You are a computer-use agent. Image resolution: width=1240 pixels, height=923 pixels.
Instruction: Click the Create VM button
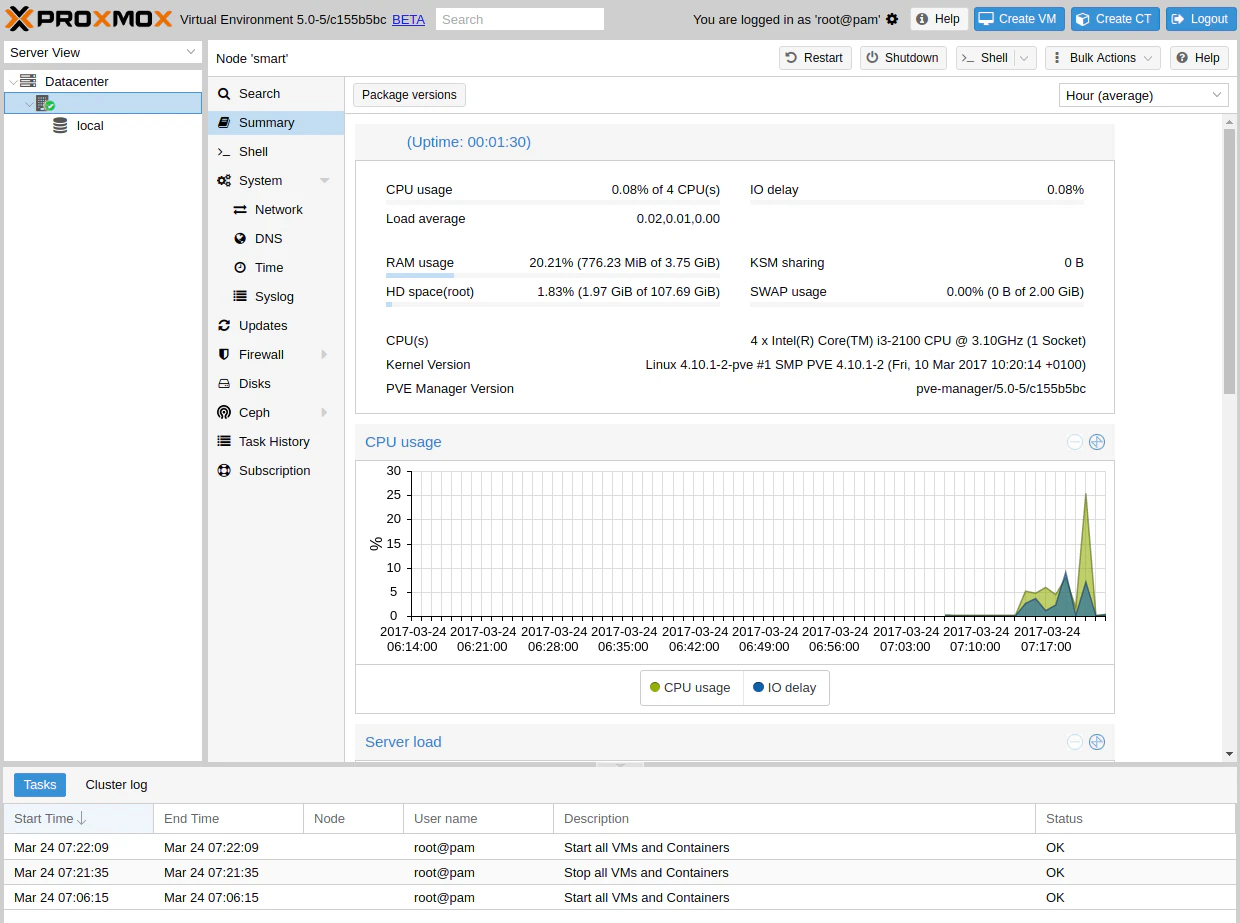click(x=1019, y=19)
